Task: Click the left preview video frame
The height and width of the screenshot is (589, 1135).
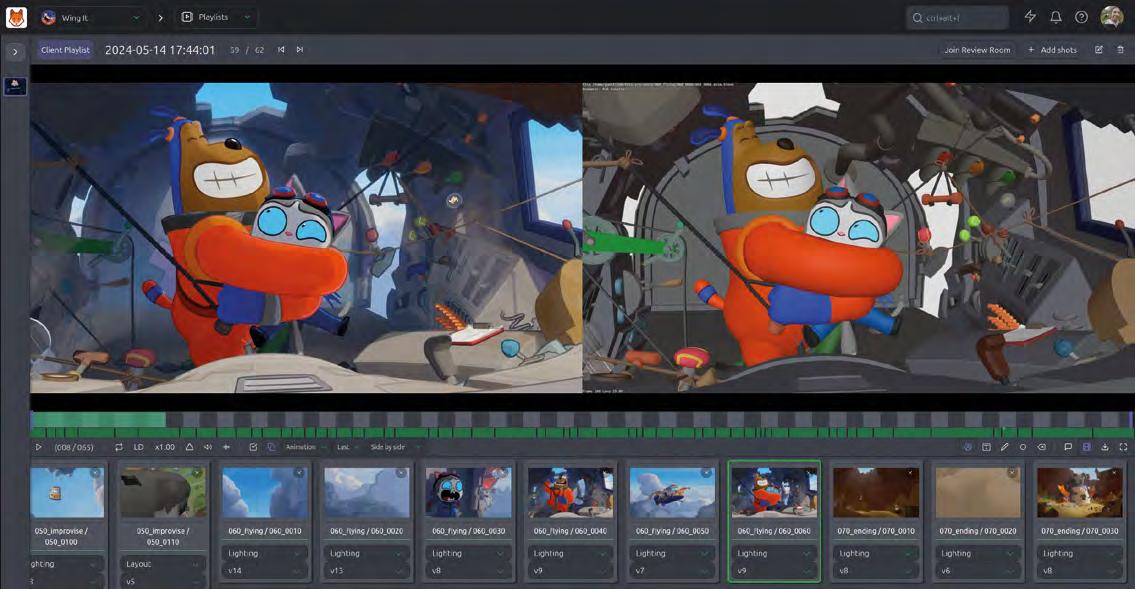Action: click(306, 237)
